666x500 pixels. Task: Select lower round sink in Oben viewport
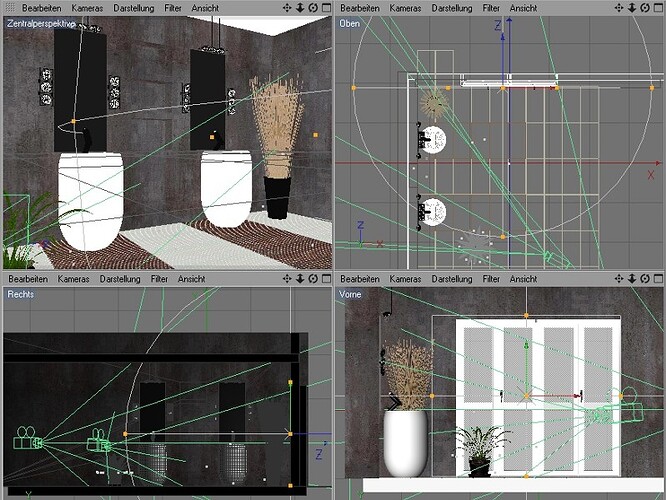(432, 212)
